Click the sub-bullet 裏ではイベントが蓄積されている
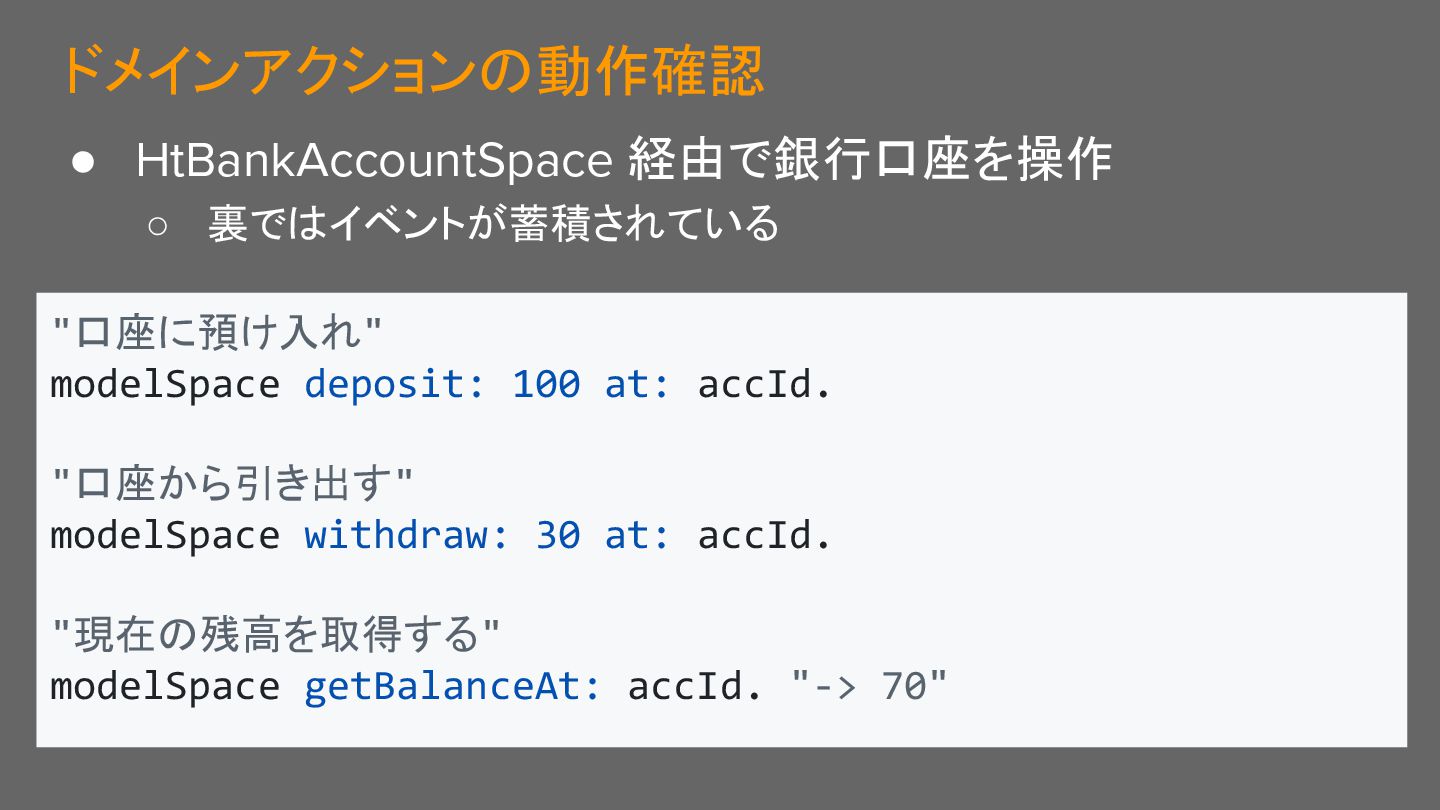This screenshot has width=1440, height=810. [493, 222]
